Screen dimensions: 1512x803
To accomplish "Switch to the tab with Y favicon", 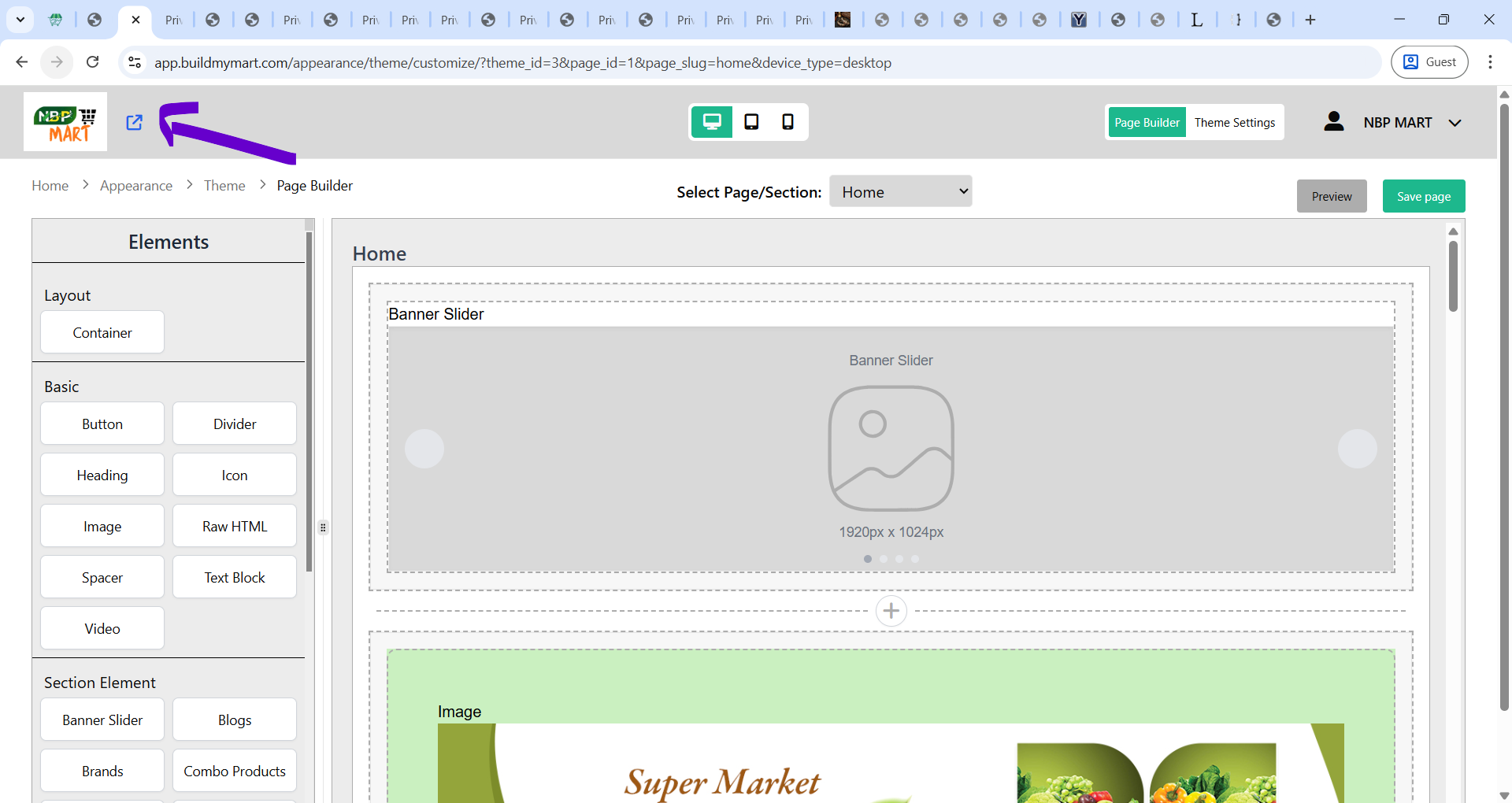I will [x=1079, y=20].
